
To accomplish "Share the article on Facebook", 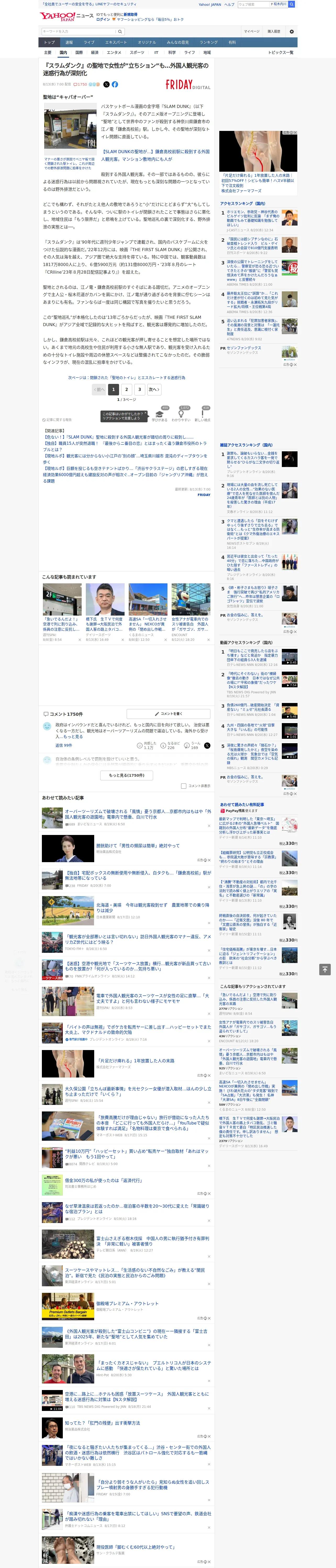I will (x=115, y=85).
